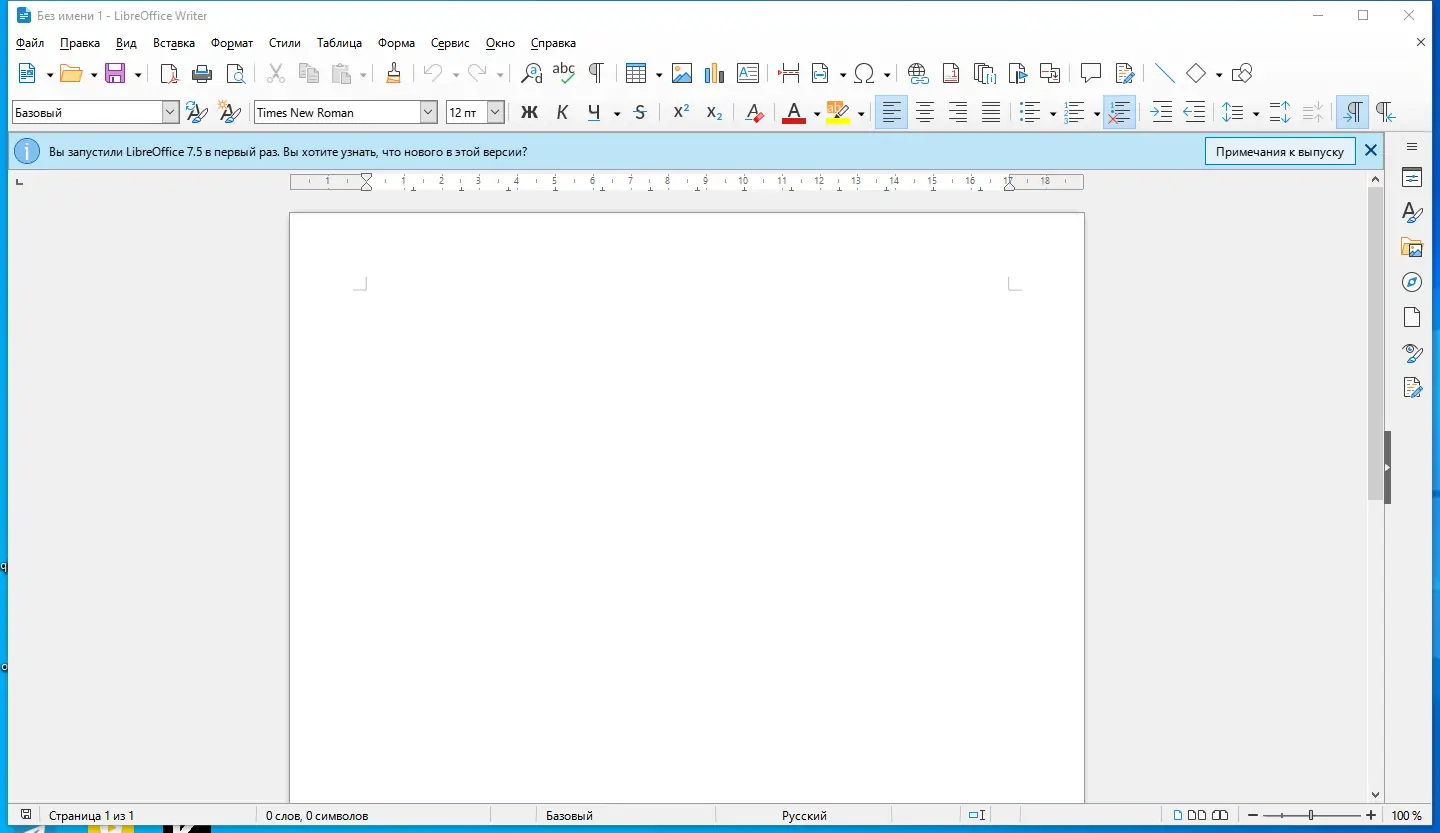The width and height of the screenshot is (1440, 833).
Task: Open the Gallery sidebar panel
Action: tap(1412, 247)
